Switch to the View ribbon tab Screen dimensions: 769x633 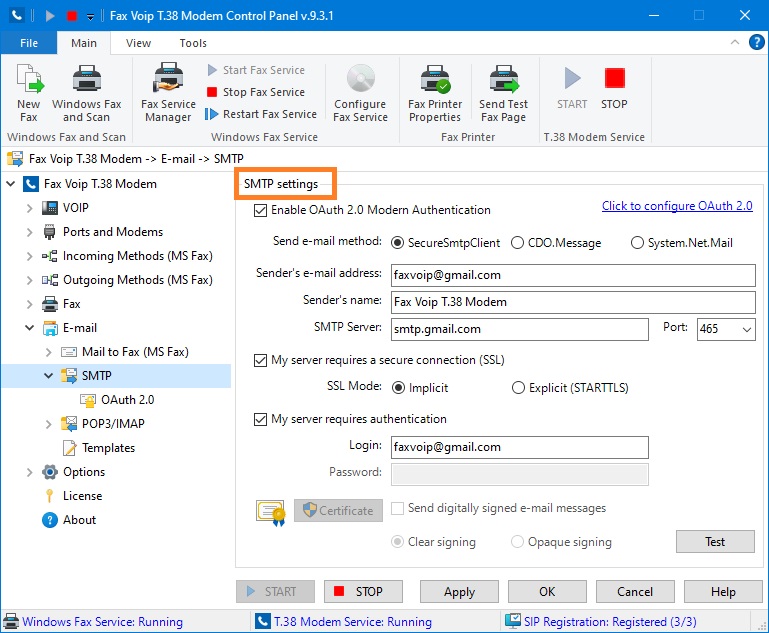click(138, 43)
